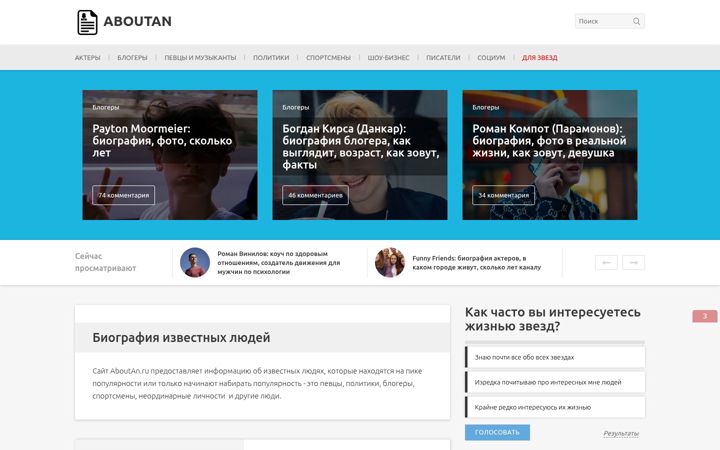Click Блогеры tag on Богдан Кирса card
The image size is (720, 450).
[296, 107]
